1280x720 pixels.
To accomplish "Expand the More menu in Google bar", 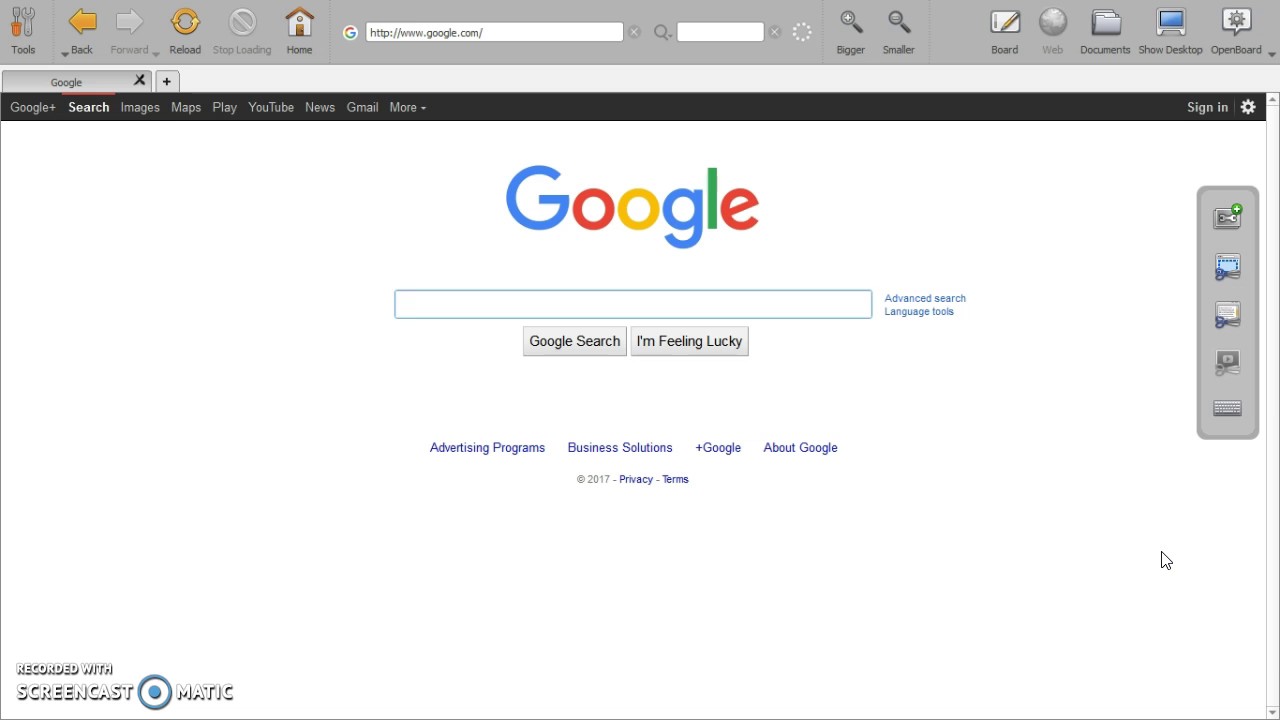I will pyautogui.click(x=407, y=107).
